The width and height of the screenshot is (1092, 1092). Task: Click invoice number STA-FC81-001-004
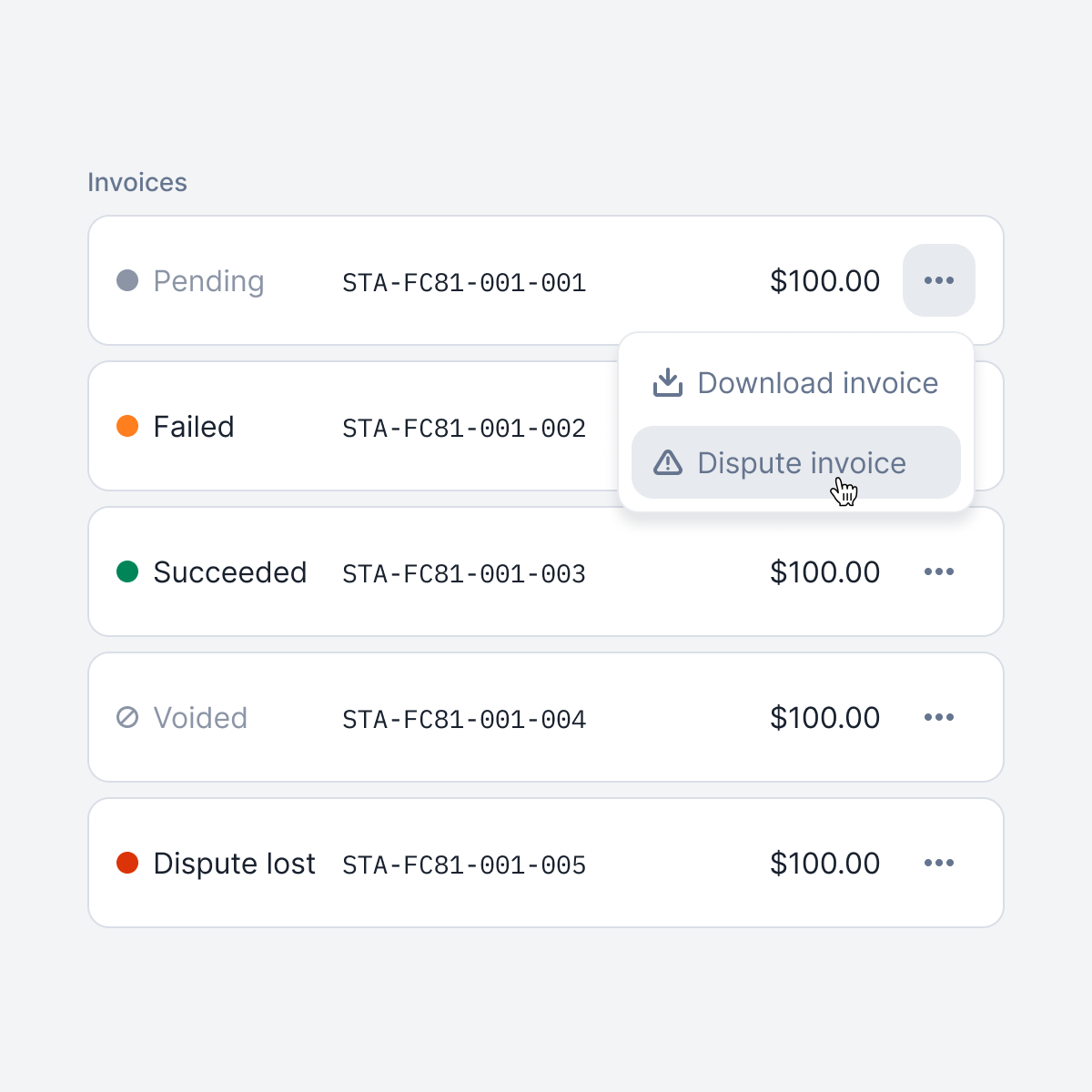click(x=464, y=720)
